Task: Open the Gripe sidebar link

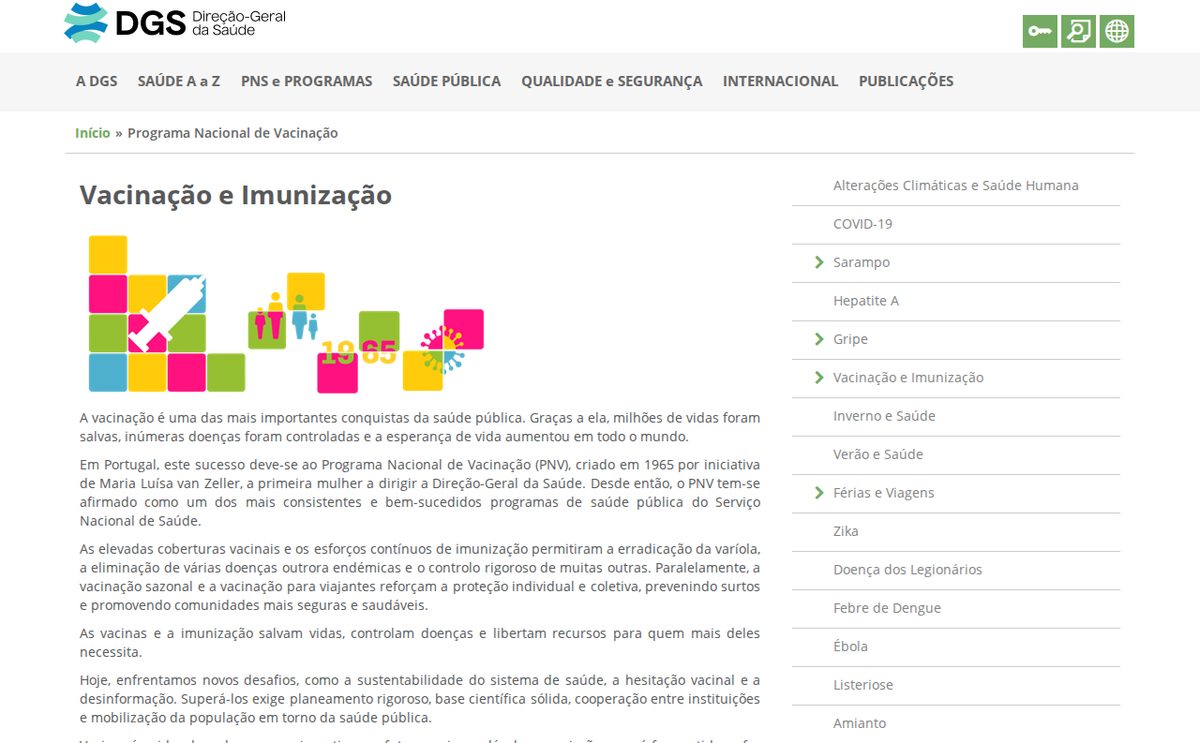Action: tap(851, 339)
